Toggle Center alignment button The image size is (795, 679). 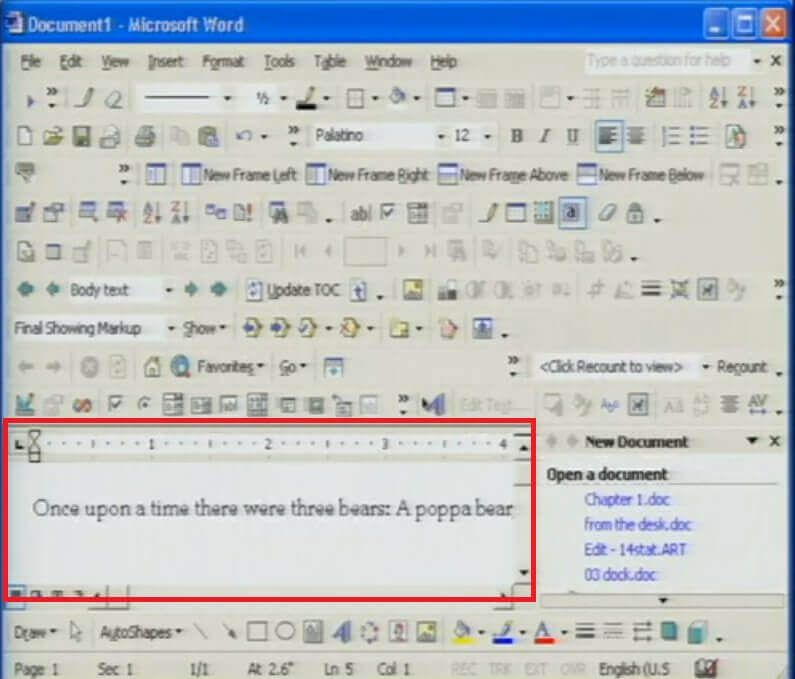click(635, 136)
